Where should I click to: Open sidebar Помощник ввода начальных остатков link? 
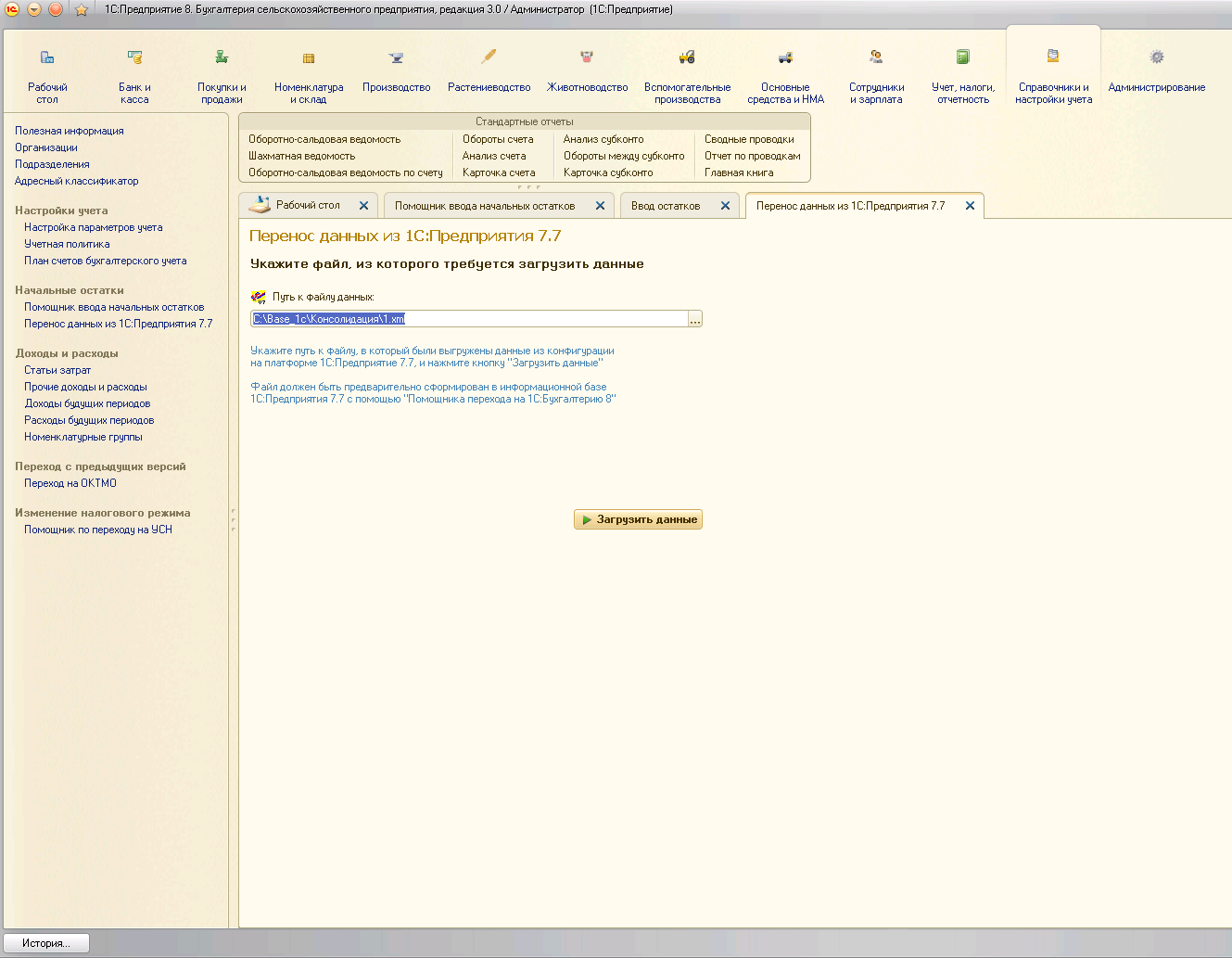pos(114,307)
